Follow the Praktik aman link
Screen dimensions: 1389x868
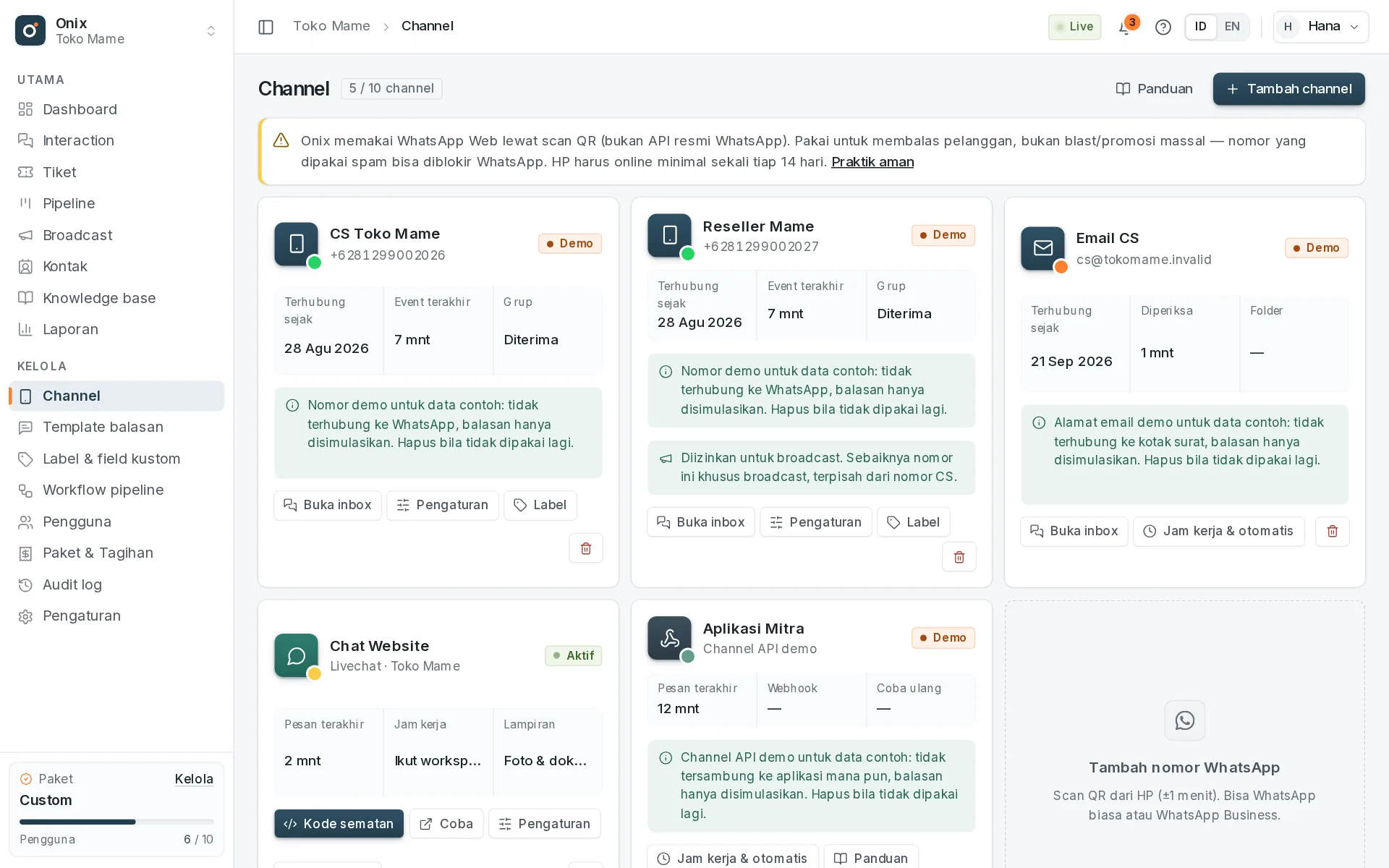pyautogui.click(x=872, y=162)
